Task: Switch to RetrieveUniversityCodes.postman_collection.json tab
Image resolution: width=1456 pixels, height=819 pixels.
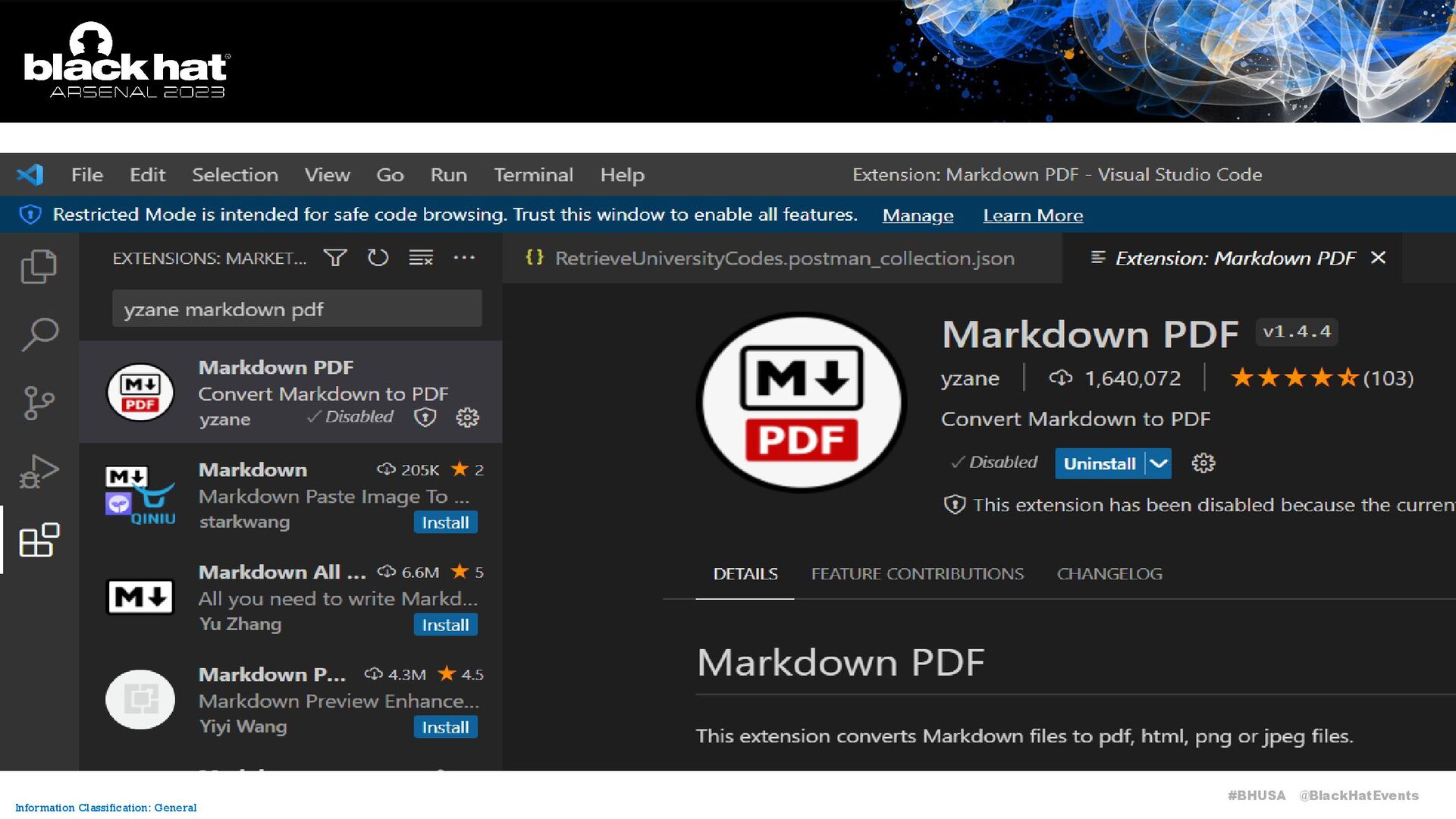Action: click(782, 258)
